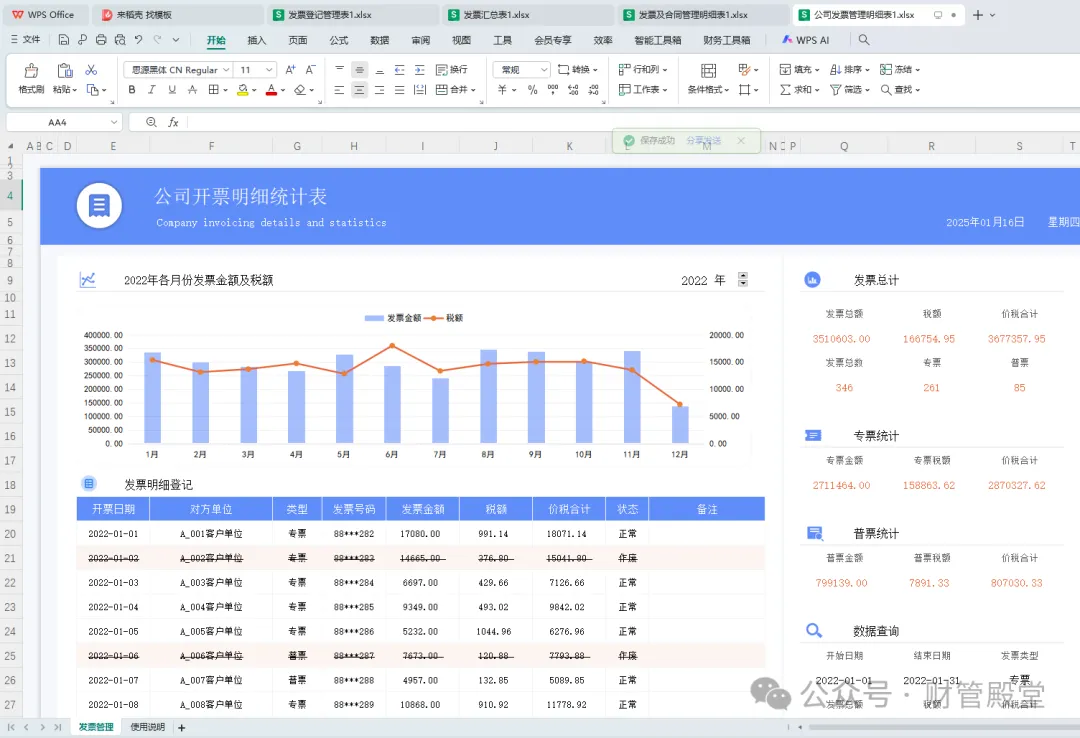Toggle Bold formatting
Image resolution: width=1080 pixels, height=738 pixels.
coord(132,90)
